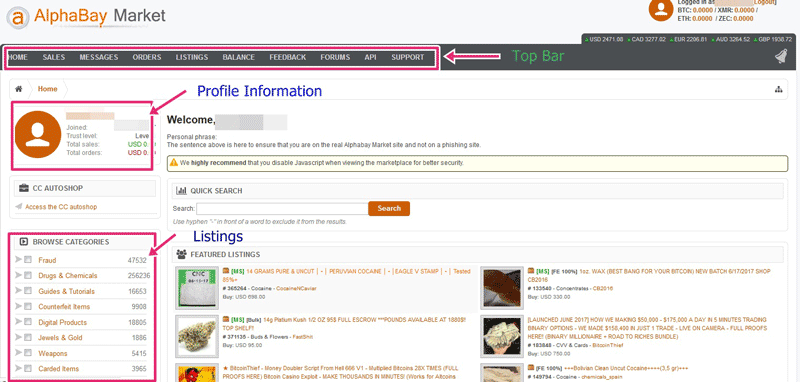Click the briefcase icon in CC AUTOSHOP header

coord(24,188)
